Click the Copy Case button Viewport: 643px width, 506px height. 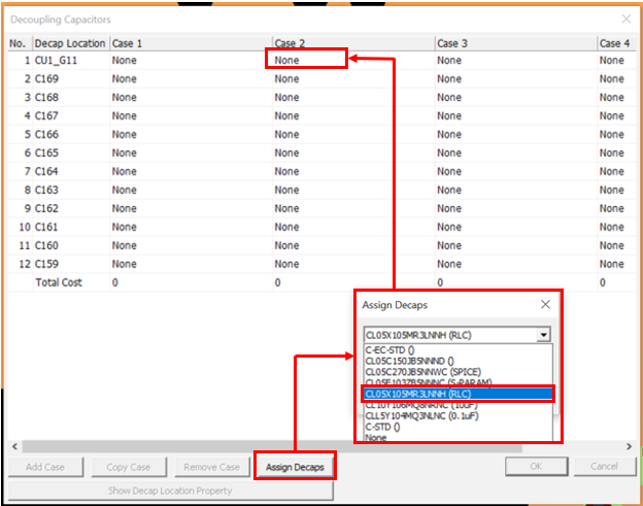tap(128, 467)
